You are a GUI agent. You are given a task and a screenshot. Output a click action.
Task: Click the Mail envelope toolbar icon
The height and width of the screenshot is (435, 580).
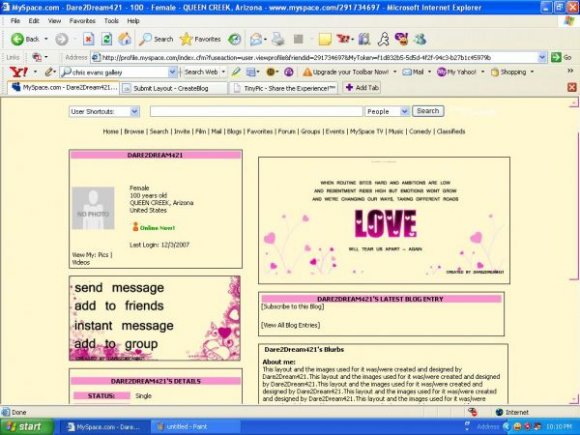256,39
